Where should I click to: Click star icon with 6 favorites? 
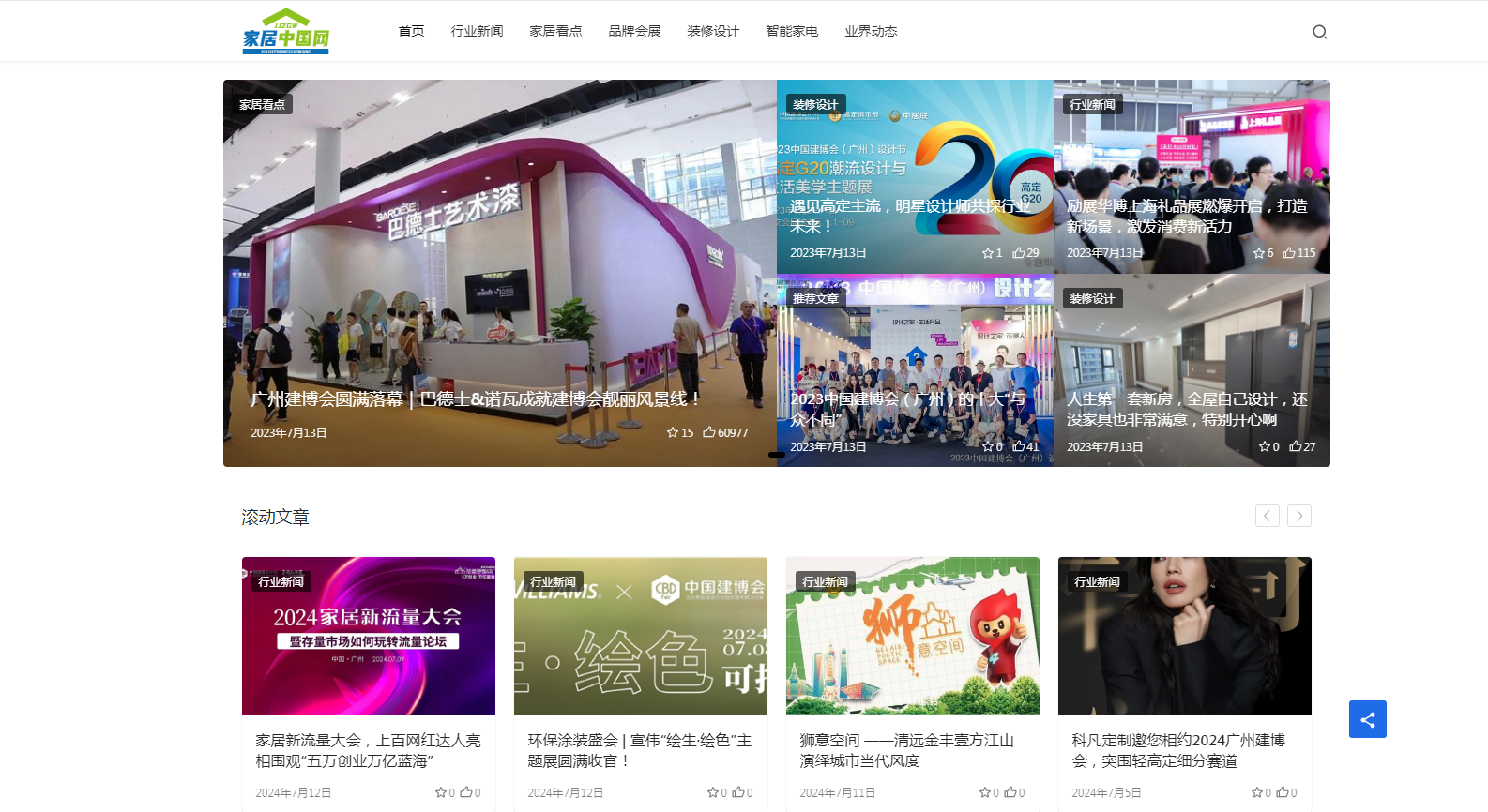point(1259,252)
